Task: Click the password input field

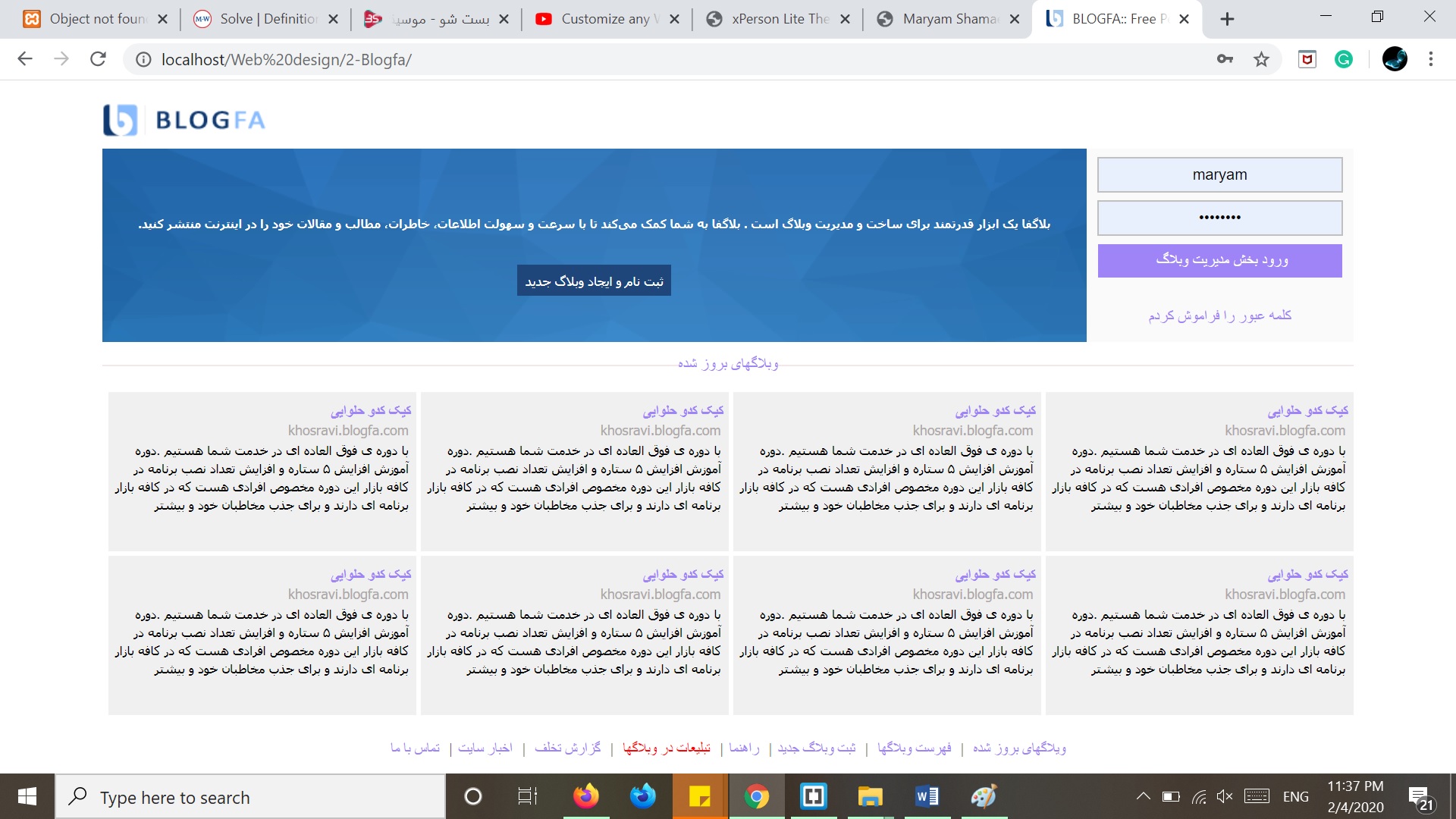Action: 1219,218
